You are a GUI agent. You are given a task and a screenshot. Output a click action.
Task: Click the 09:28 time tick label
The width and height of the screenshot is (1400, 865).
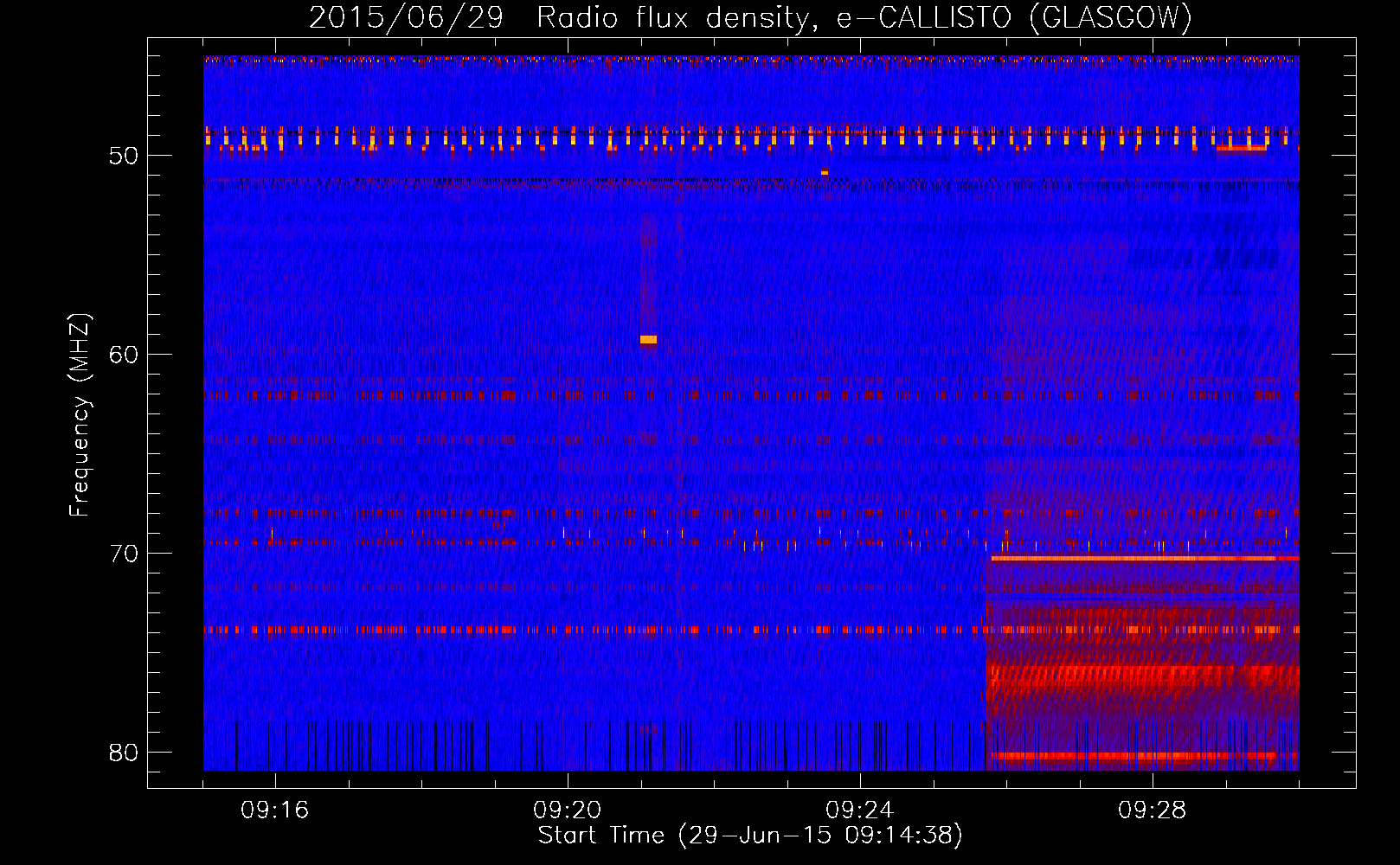pos(1153,811)
